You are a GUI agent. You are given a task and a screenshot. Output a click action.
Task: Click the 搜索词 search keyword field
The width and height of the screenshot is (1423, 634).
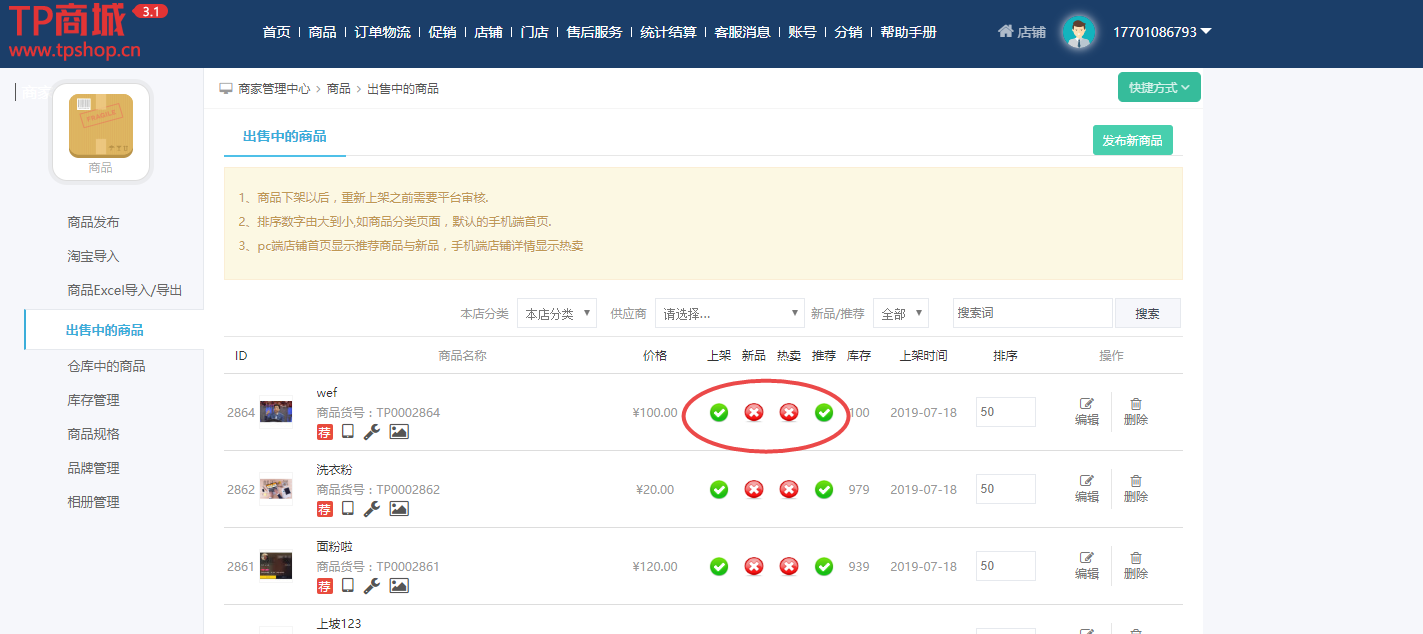click(x=1032, y=313)
